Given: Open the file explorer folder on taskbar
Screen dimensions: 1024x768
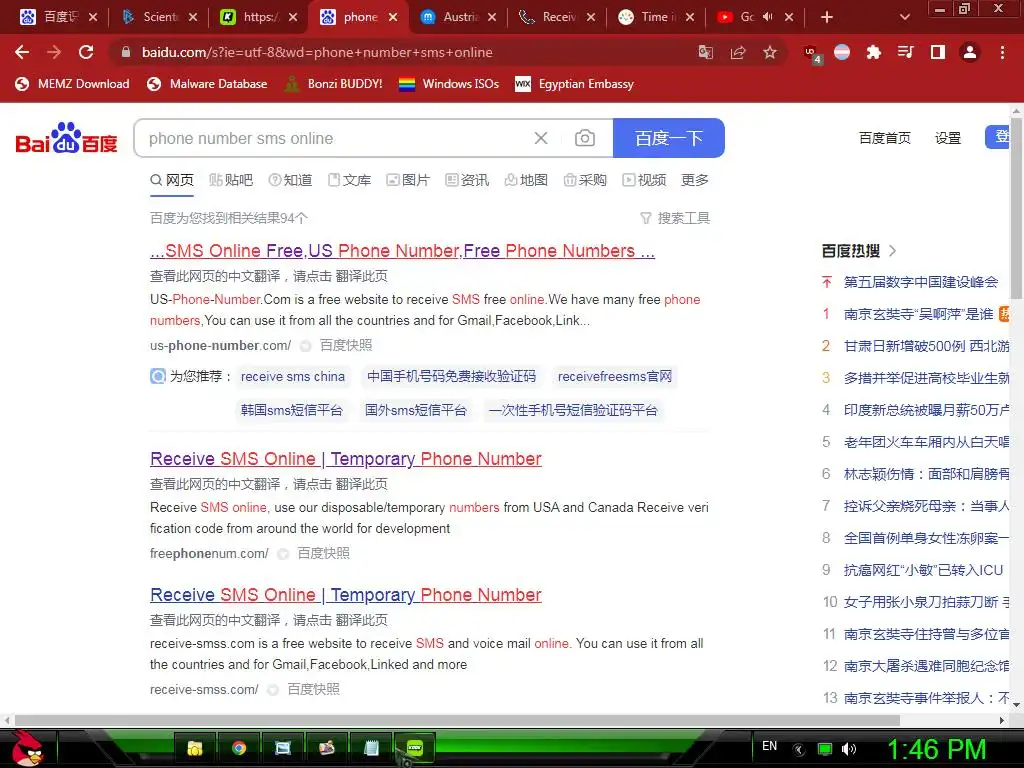Looking at the screenshot, I should pos(195,748).
